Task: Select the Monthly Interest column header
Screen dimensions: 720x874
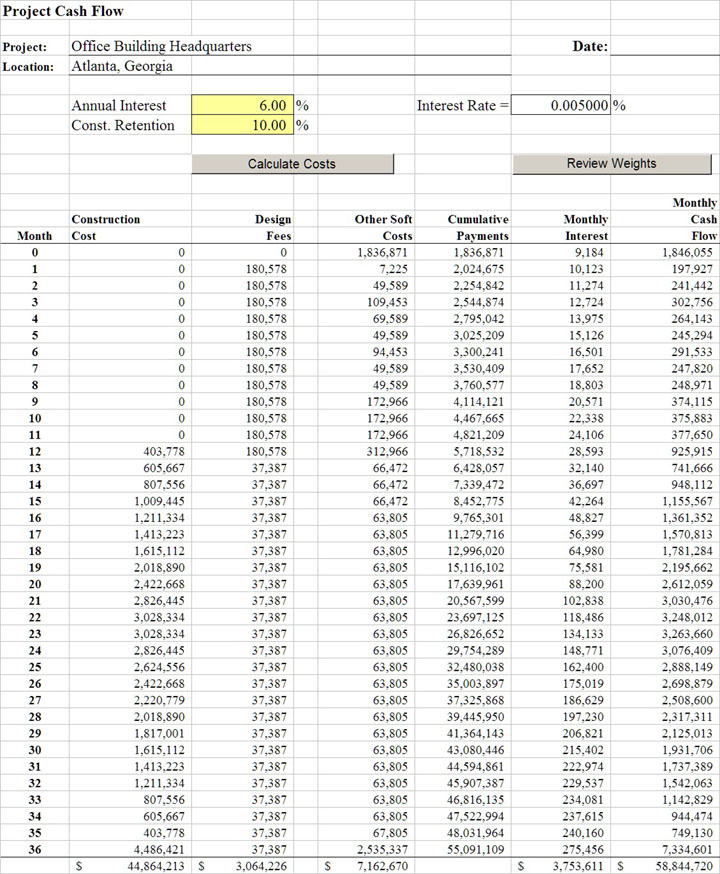Action: [585, 227]
